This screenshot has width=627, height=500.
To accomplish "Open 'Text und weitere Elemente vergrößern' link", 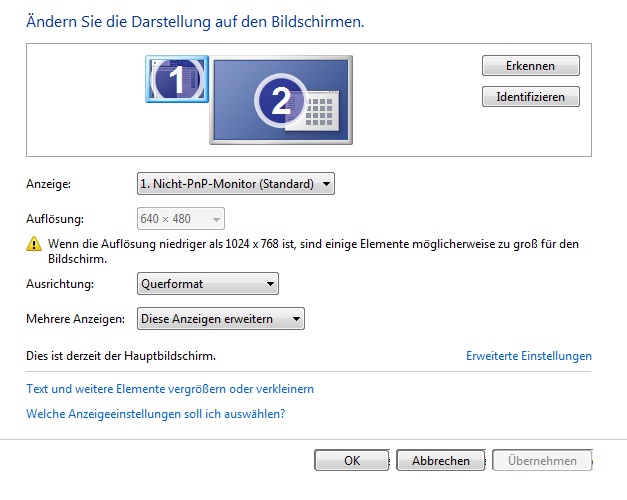I will (170, 389).
